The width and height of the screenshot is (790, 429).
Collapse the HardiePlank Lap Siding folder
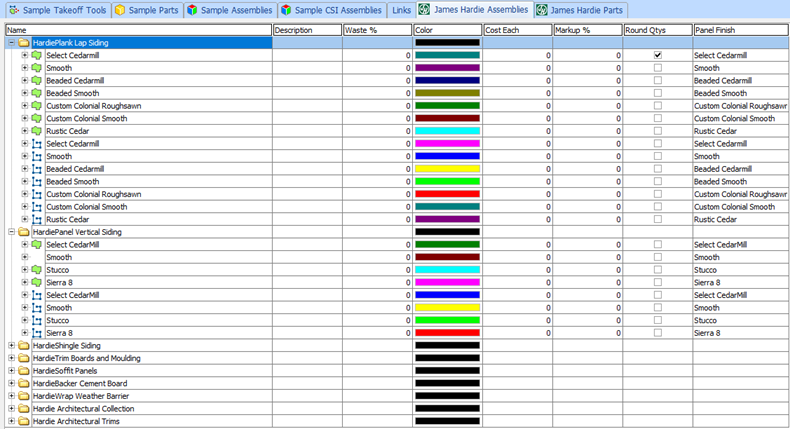(11, 43)
